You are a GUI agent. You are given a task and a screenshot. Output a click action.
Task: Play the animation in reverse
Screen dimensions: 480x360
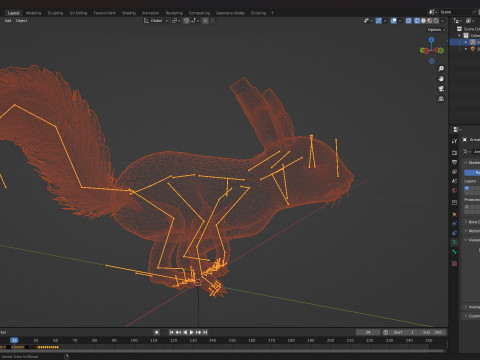pyautogui.click(x=185, y=332)
